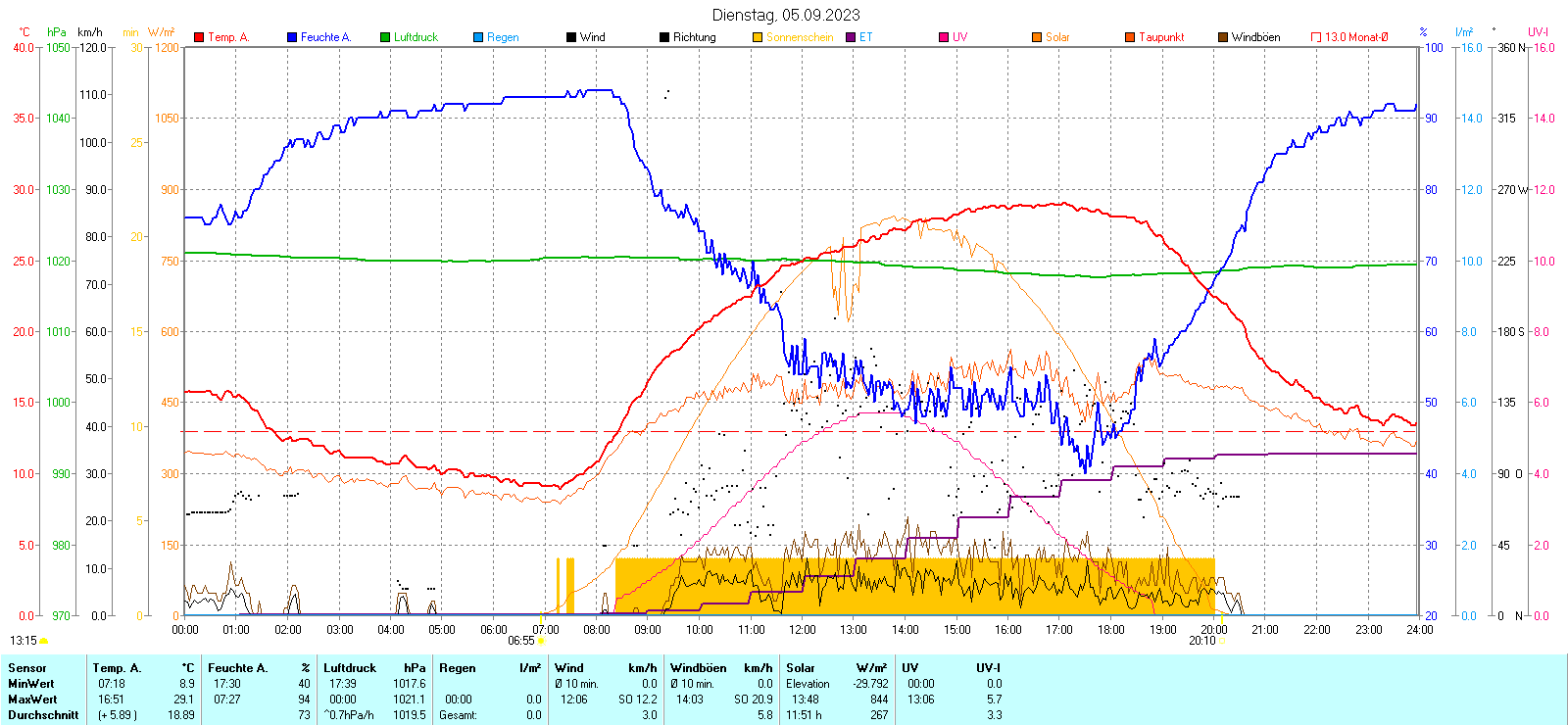
Task: Click the 18:00 time axis label
Action: [1110, 630]
